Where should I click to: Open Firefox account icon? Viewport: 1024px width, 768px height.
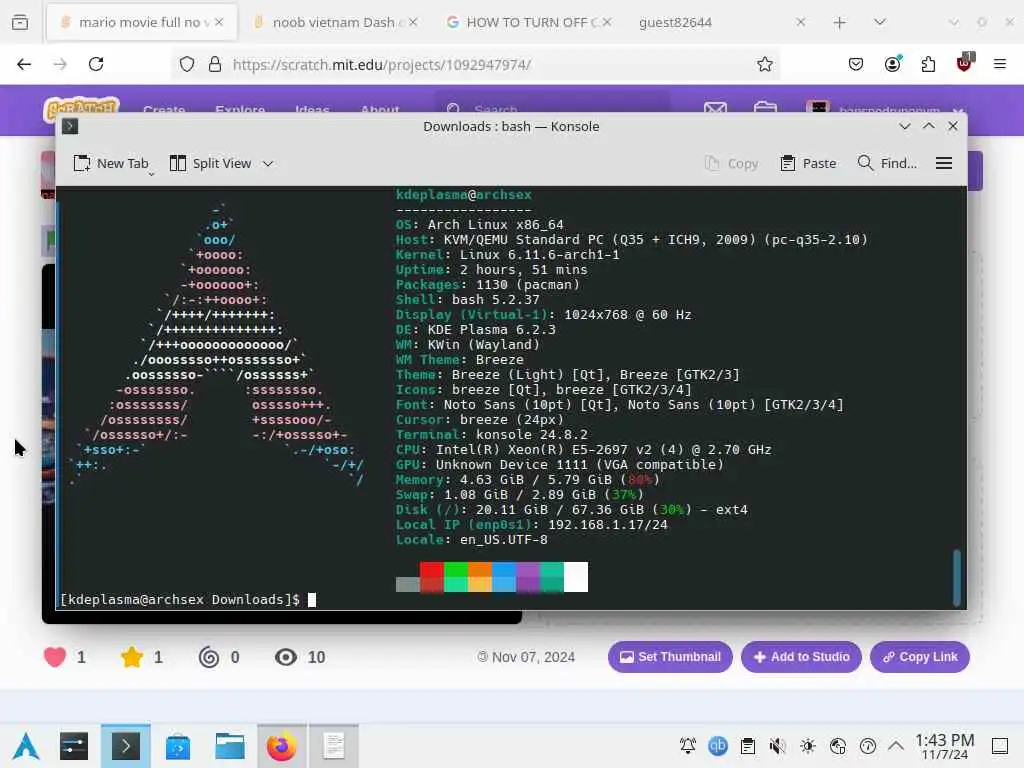pos(893,63)
